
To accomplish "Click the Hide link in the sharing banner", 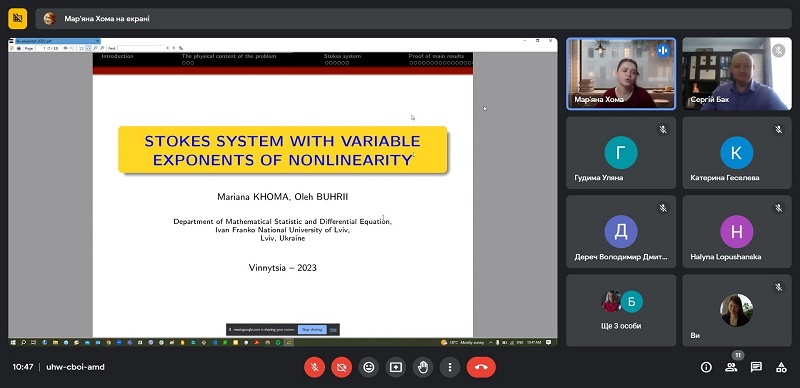I will (x=333, y=330).
